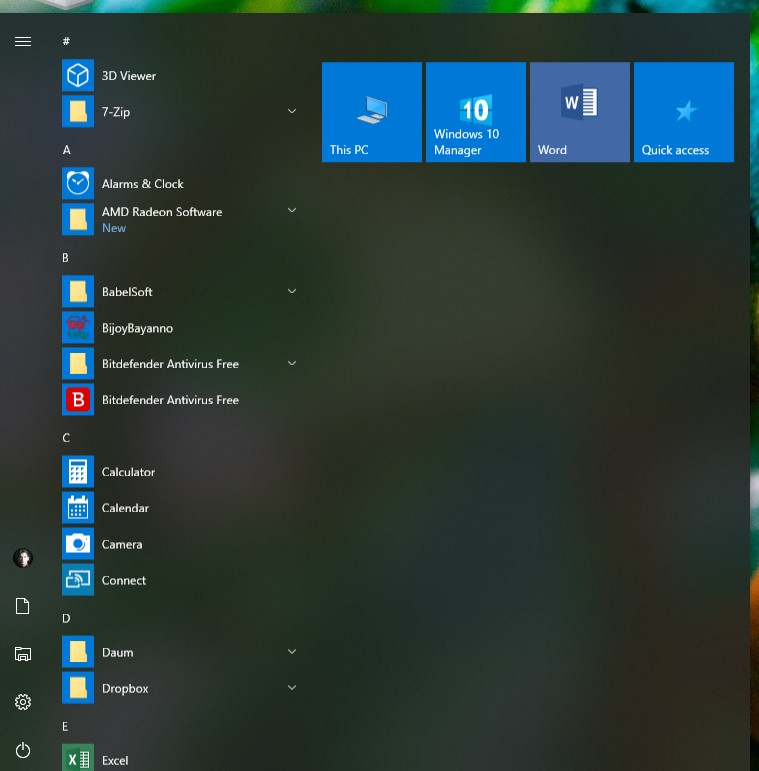Open Pictures from Start sidebar
The image size is (759, 771).
click(23, 653)
